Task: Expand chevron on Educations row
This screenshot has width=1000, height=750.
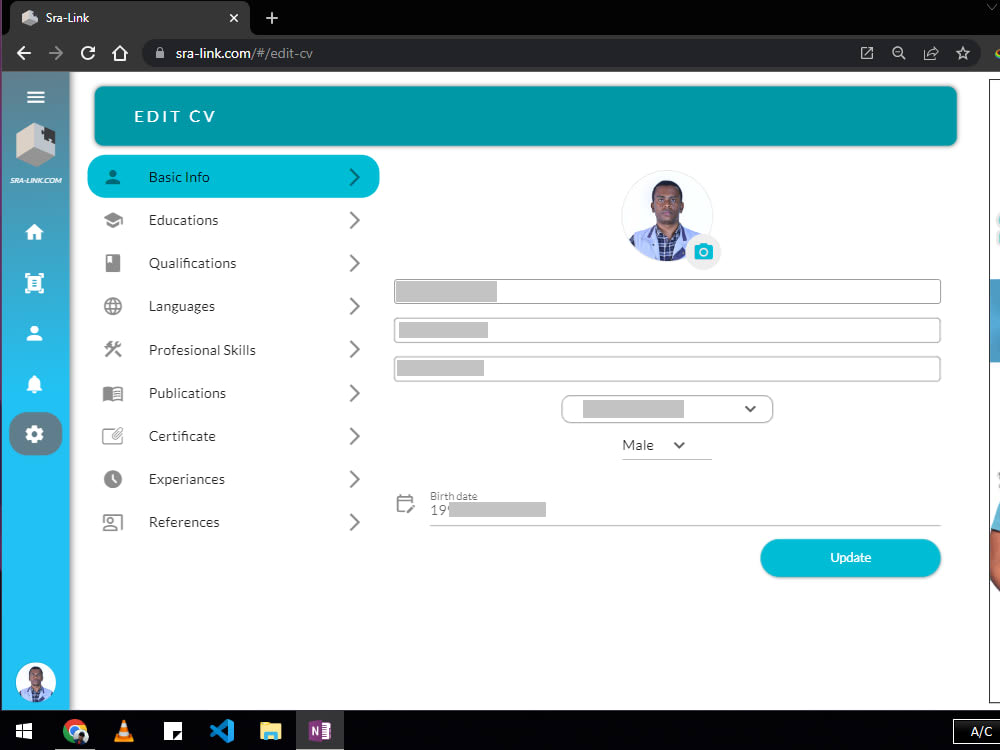Action: (355, 220)
